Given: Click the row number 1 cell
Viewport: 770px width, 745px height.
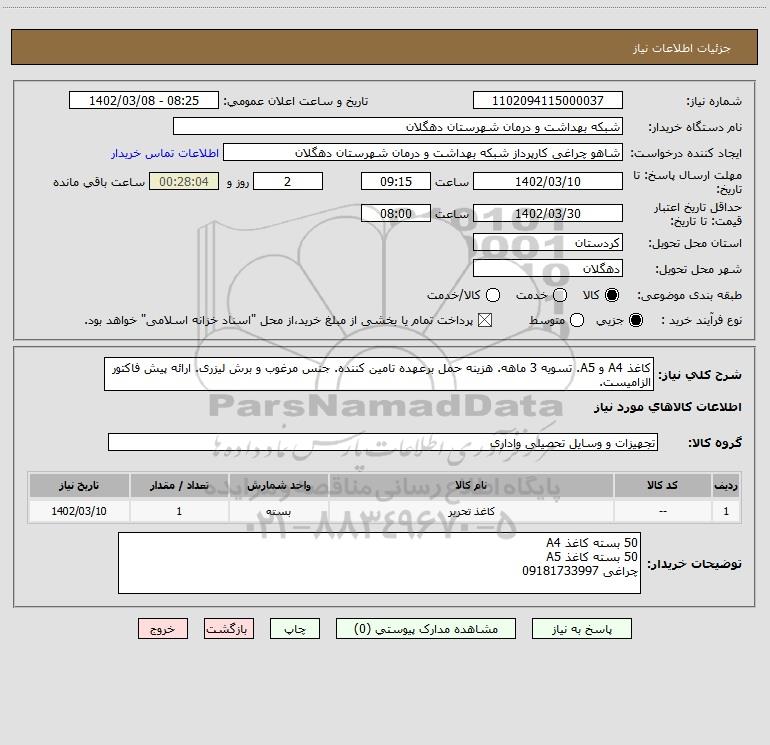Looking at the screenshot, I should 726,511.
